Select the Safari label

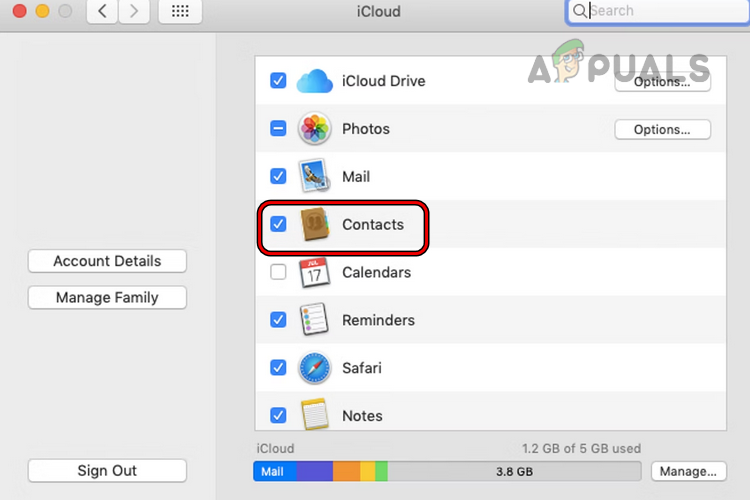point(362,368)
